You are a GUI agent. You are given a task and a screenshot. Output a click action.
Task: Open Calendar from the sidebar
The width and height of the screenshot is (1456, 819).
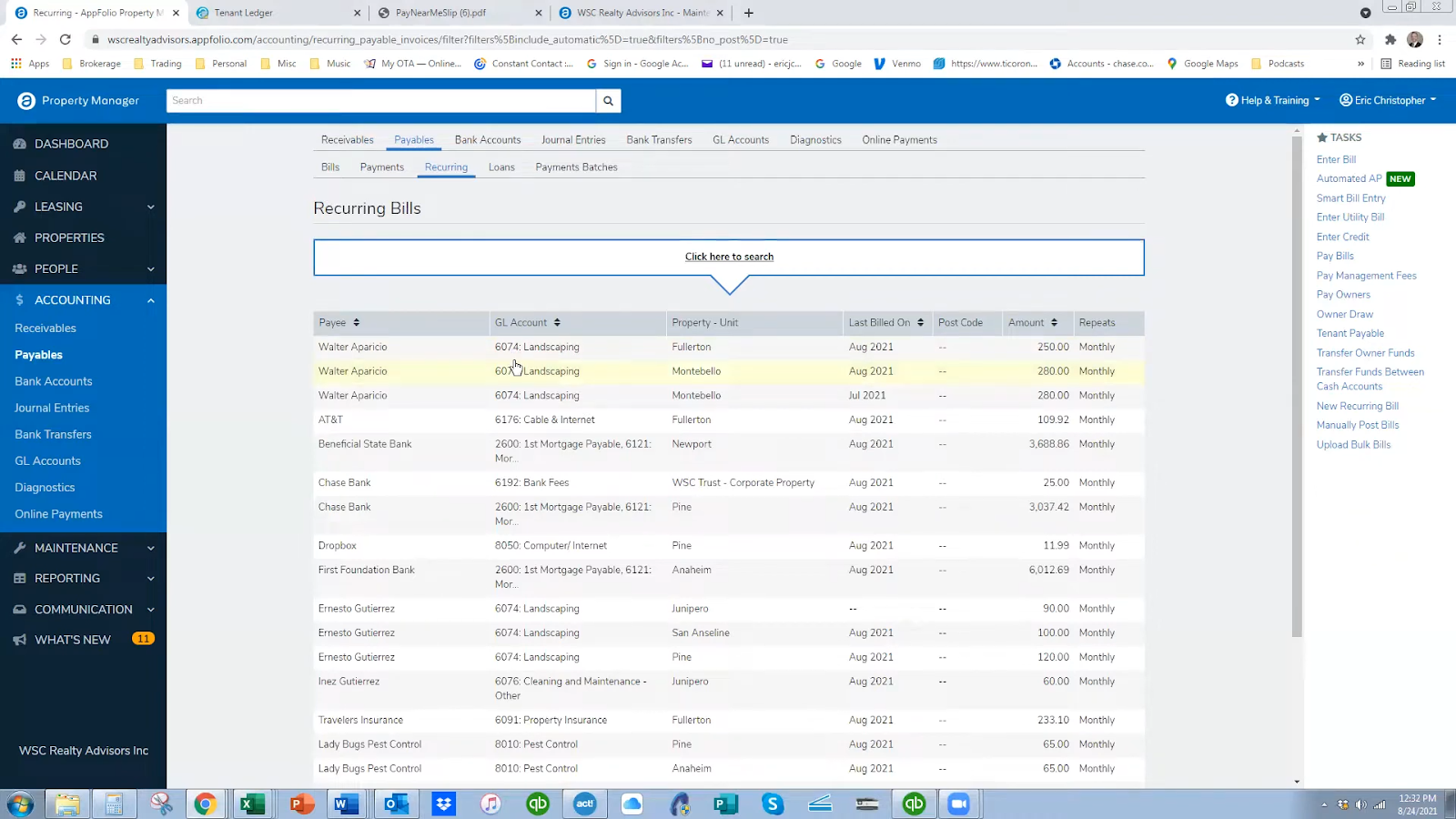pyautogui.click(x=65, y=176)
